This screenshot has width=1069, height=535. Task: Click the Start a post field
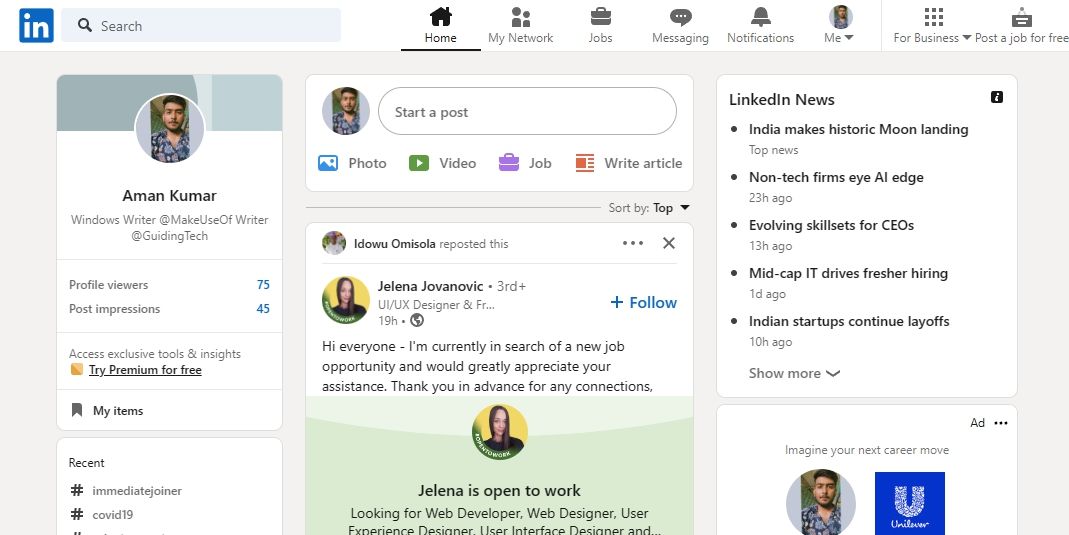click(x=527, y=112)
